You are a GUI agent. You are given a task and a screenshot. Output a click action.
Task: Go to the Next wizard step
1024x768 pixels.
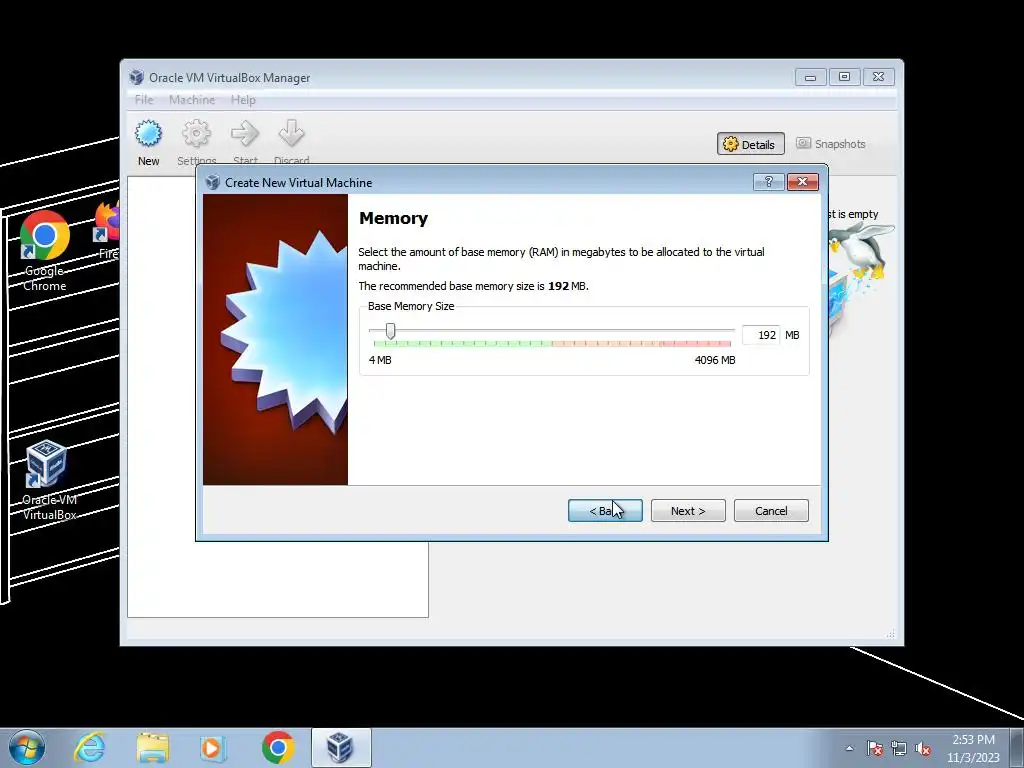point(688,511)
